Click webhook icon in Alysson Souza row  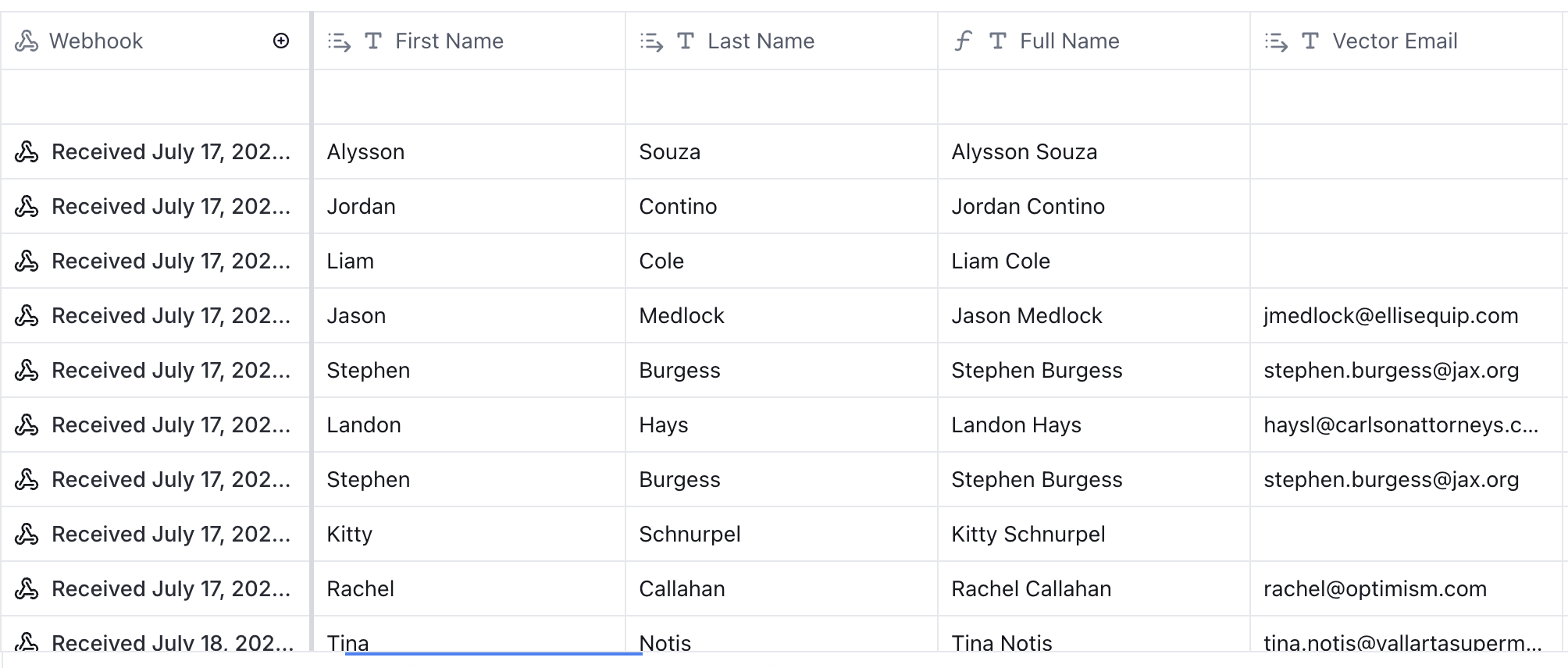point(27,152)
